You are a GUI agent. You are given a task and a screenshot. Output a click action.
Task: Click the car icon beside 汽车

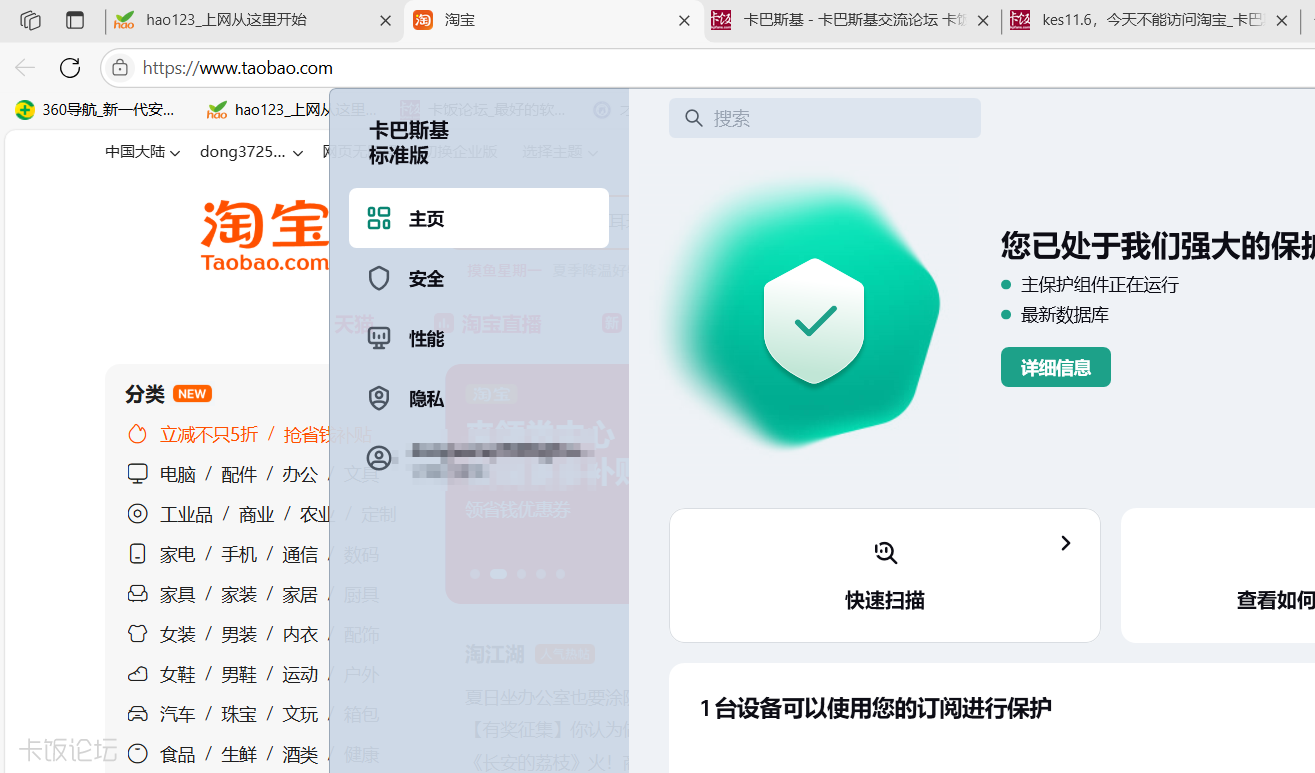pos(137,714)
